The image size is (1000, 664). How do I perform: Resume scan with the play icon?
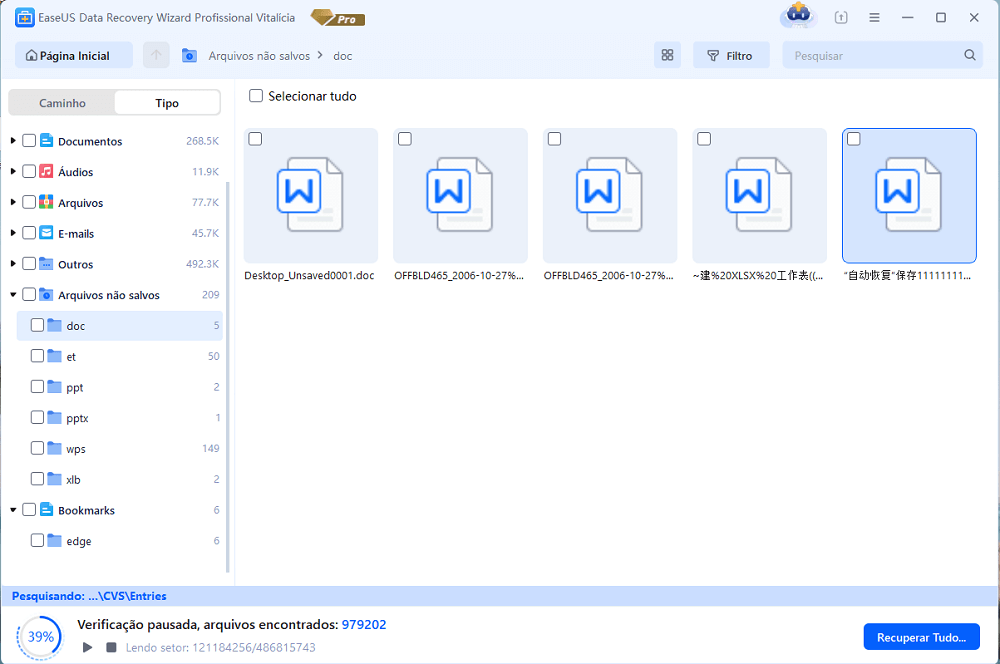tap(87, 647)
